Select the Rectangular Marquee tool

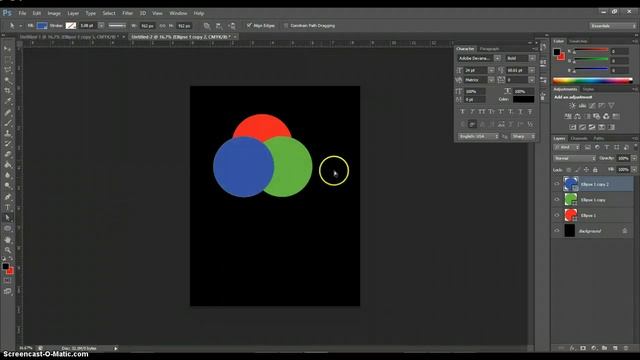point(7,60)
